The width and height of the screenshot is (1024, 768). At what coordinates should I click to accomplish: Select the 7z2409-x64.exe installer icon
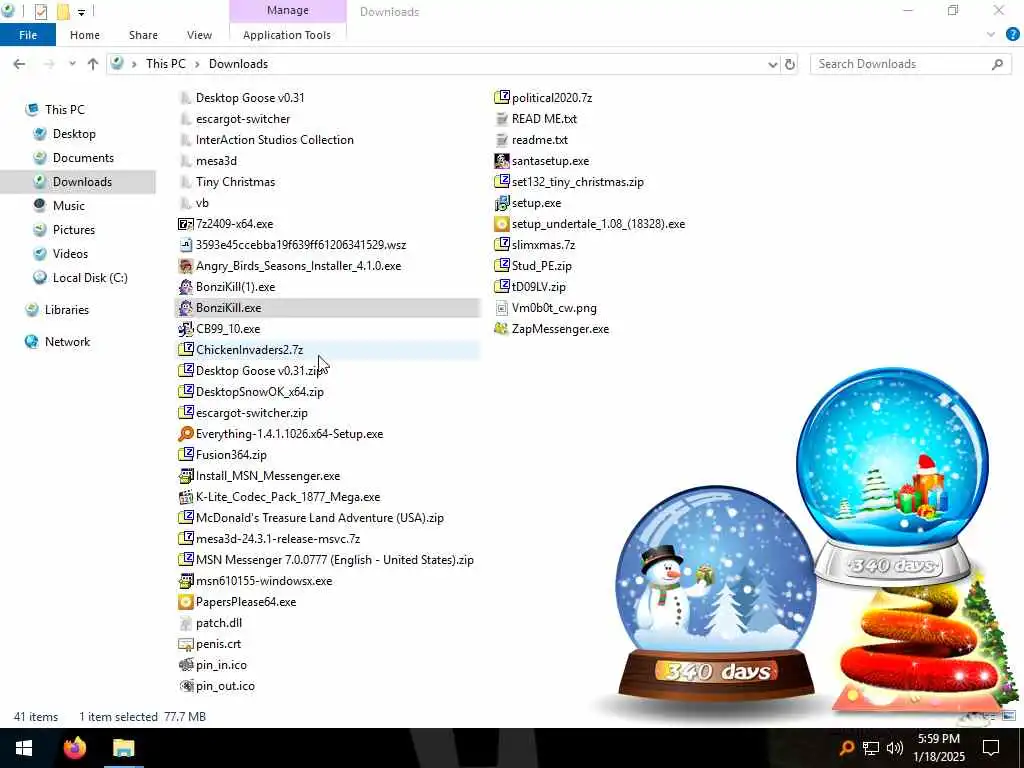(185, 224)
